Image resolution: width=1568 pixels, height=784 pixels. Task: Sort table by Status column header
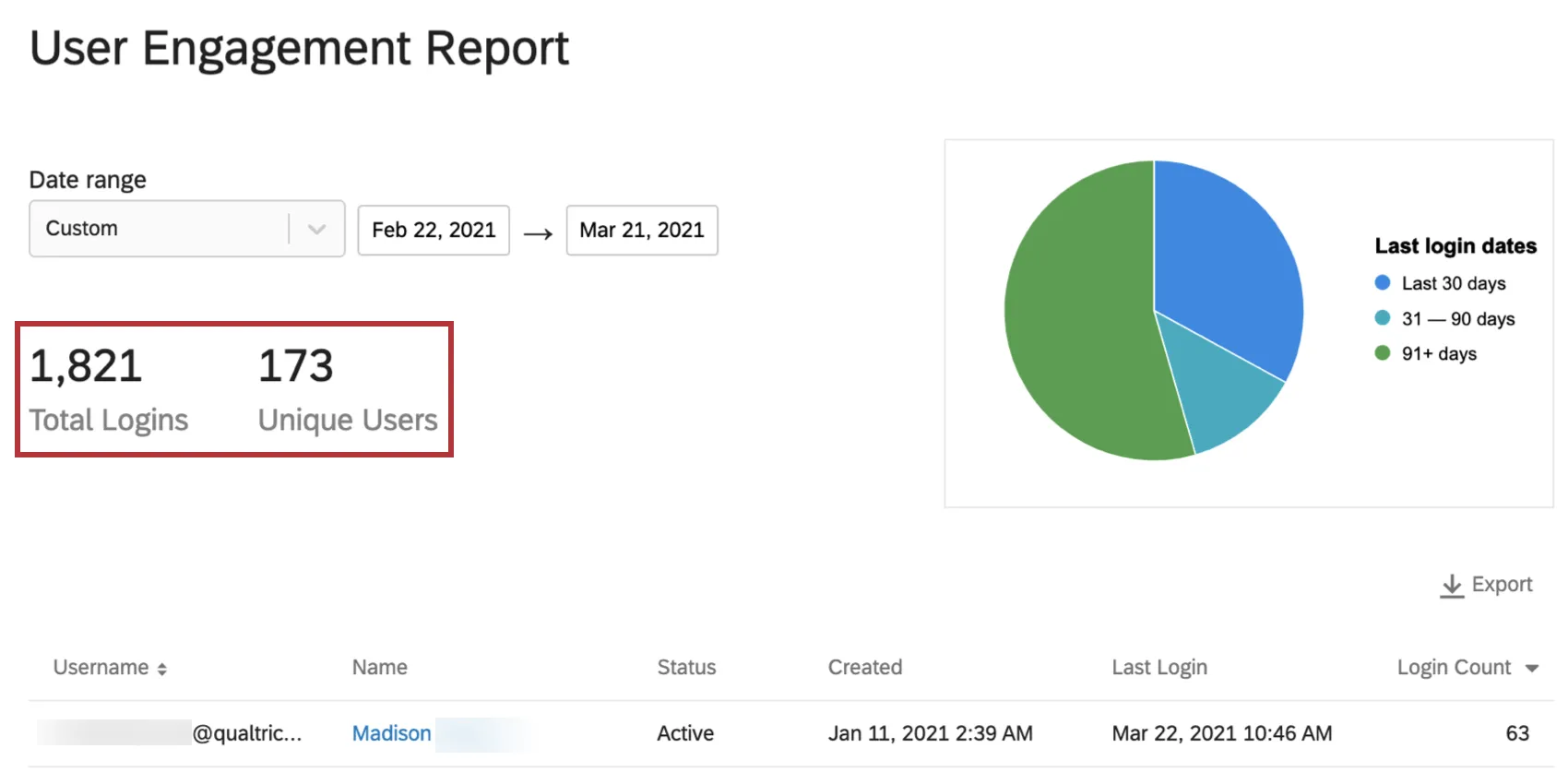click(686, 668)
